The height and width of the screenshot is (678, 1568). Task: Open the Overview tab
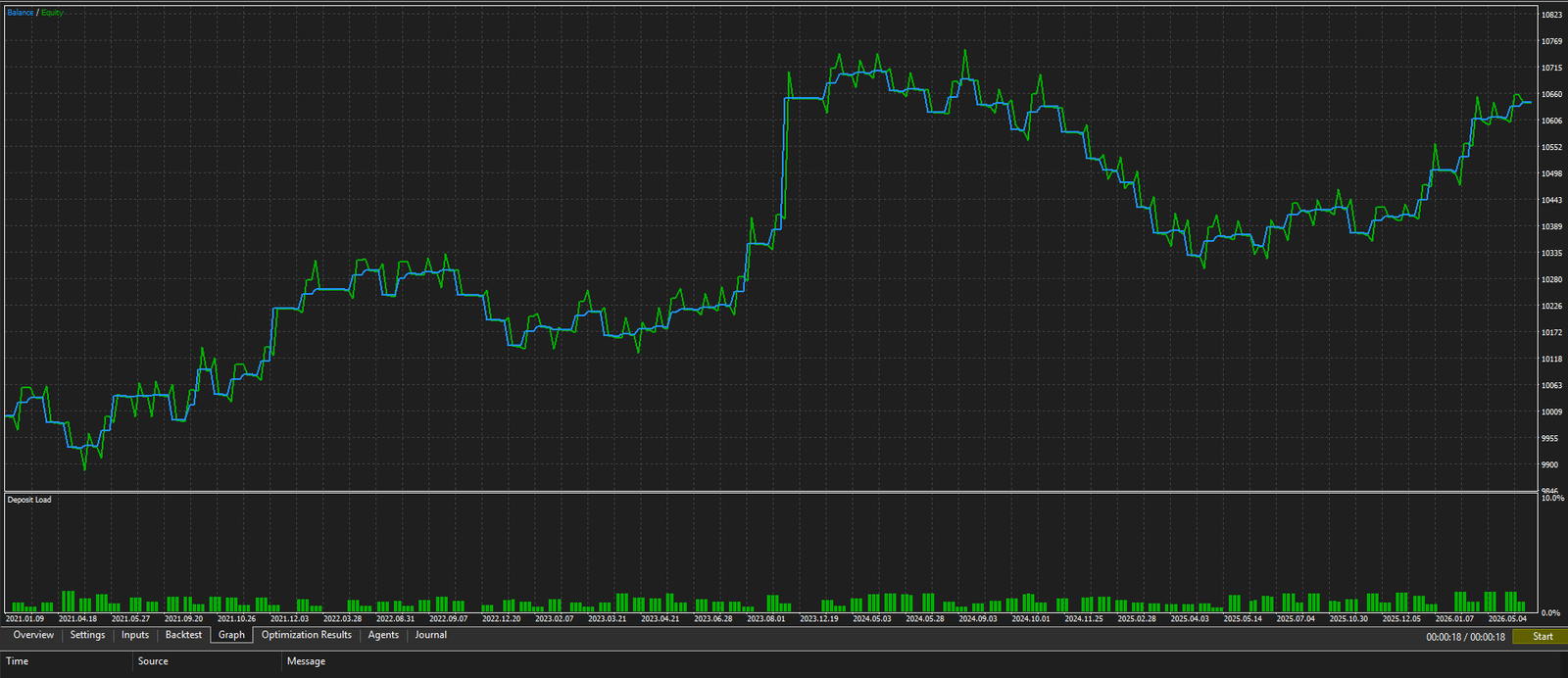pos(33,635)
